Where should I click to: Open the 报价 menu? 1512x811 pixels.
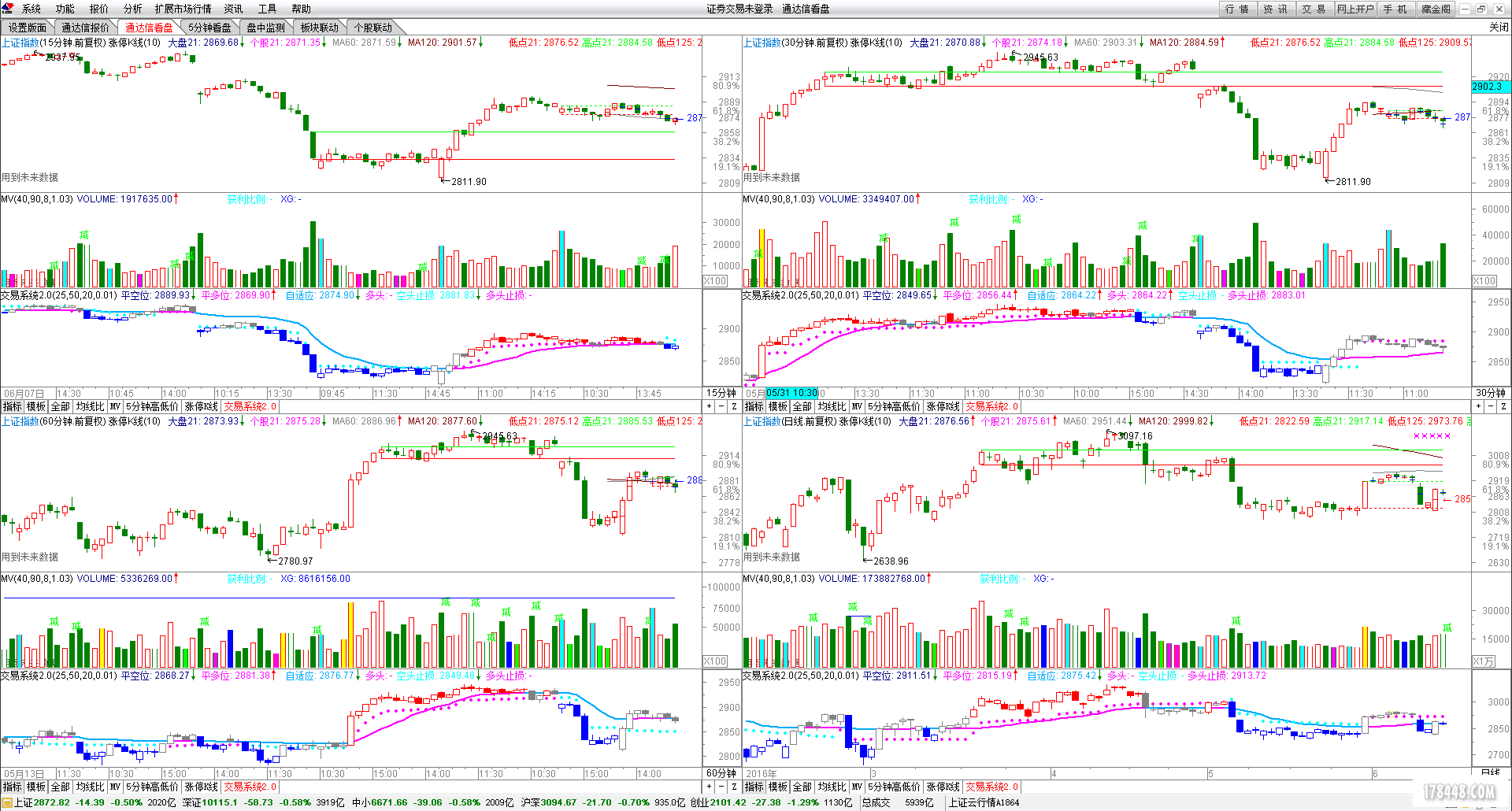pos(99,9)
